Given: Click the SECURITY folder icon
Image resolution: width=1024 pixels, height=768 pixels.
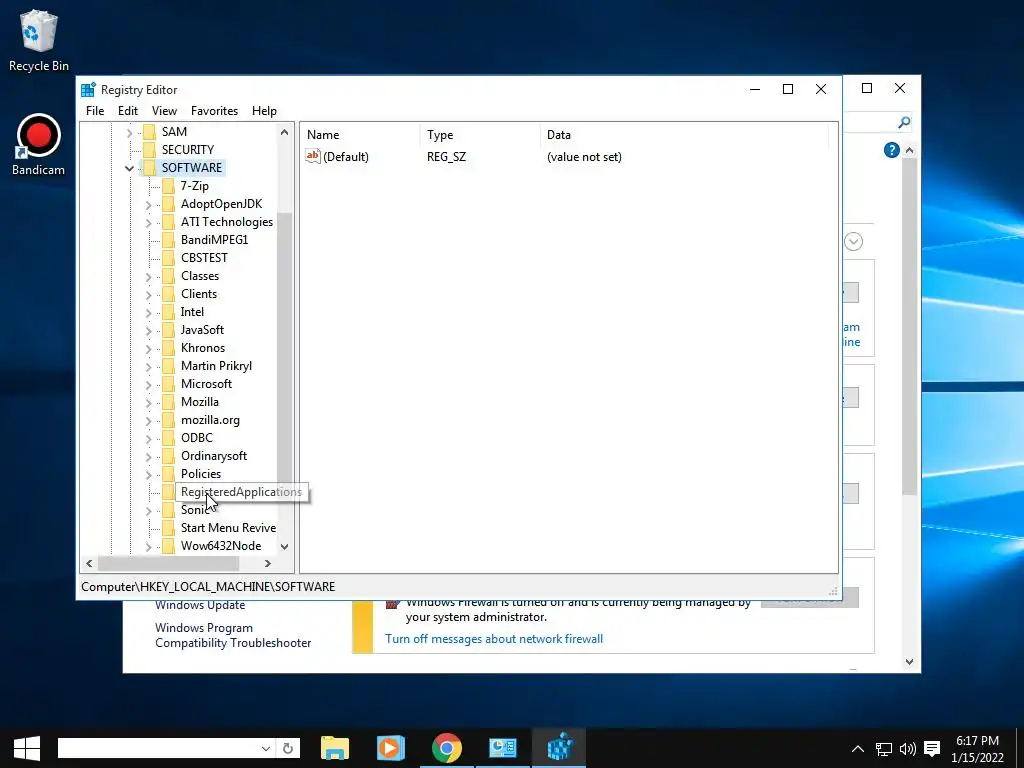Looking at the screenshot, I should (150, 150).
